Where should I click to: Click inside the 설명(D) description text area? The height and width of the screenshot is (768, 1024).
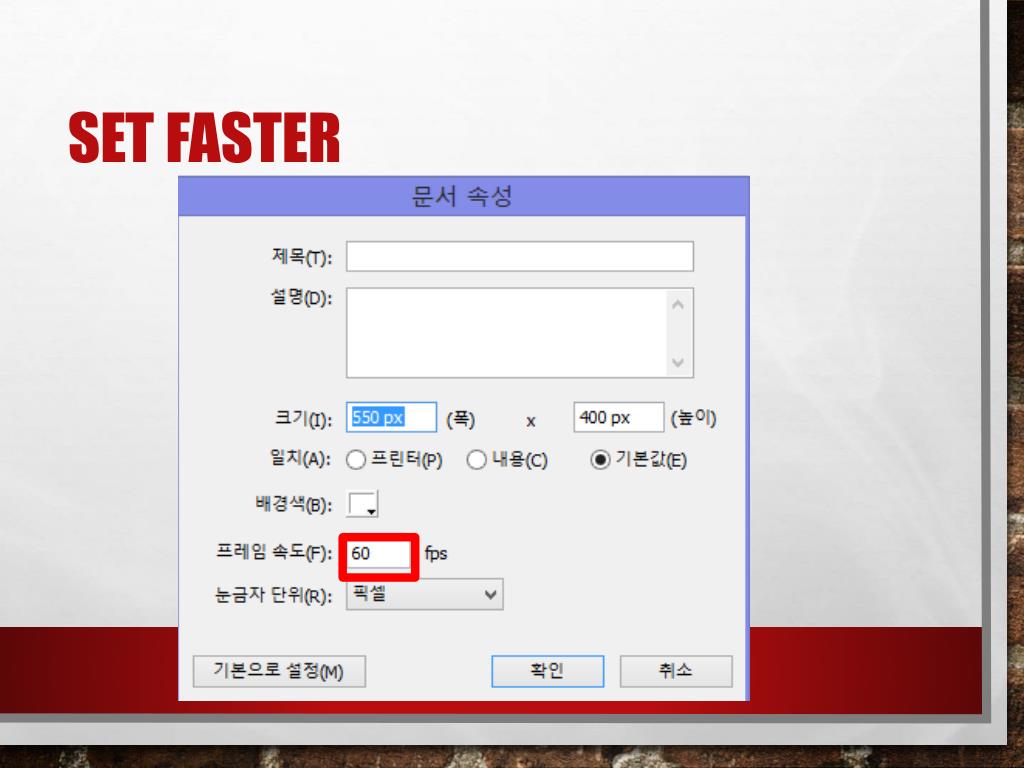[507, 333]
